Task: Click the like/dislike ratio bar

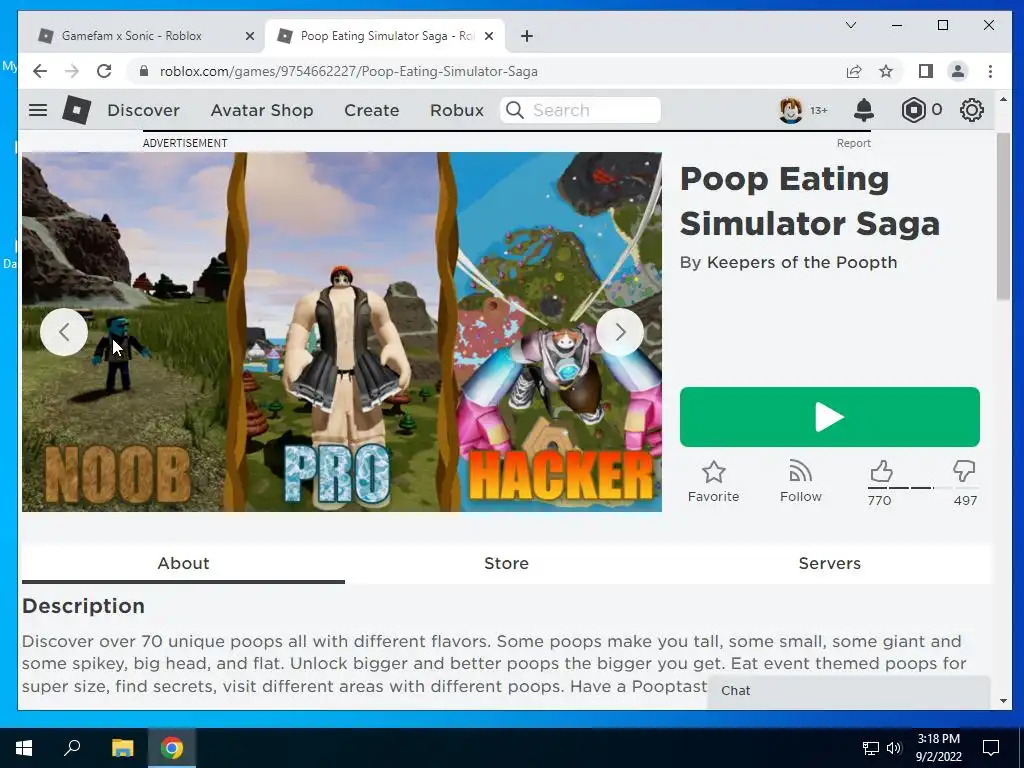Action: (x=923, y=487)
